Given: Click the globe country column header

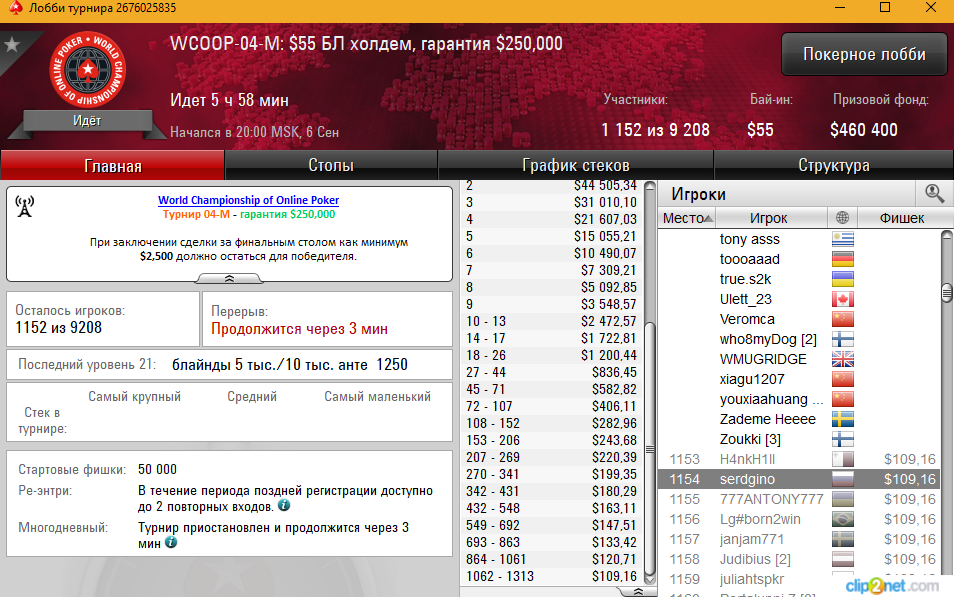Looking at the screenshot, I should pos(843,218).
